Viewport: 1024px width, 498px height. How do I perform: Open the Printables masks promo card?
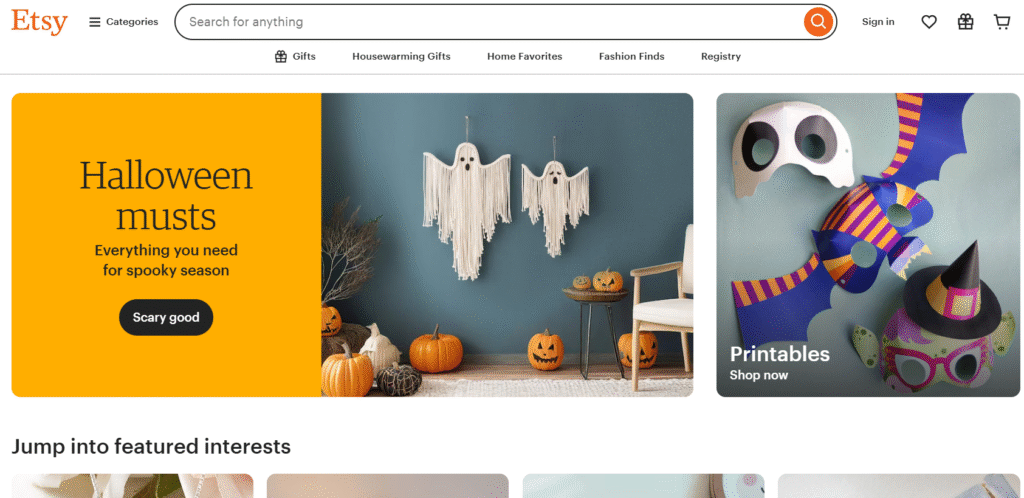point(868,245)
